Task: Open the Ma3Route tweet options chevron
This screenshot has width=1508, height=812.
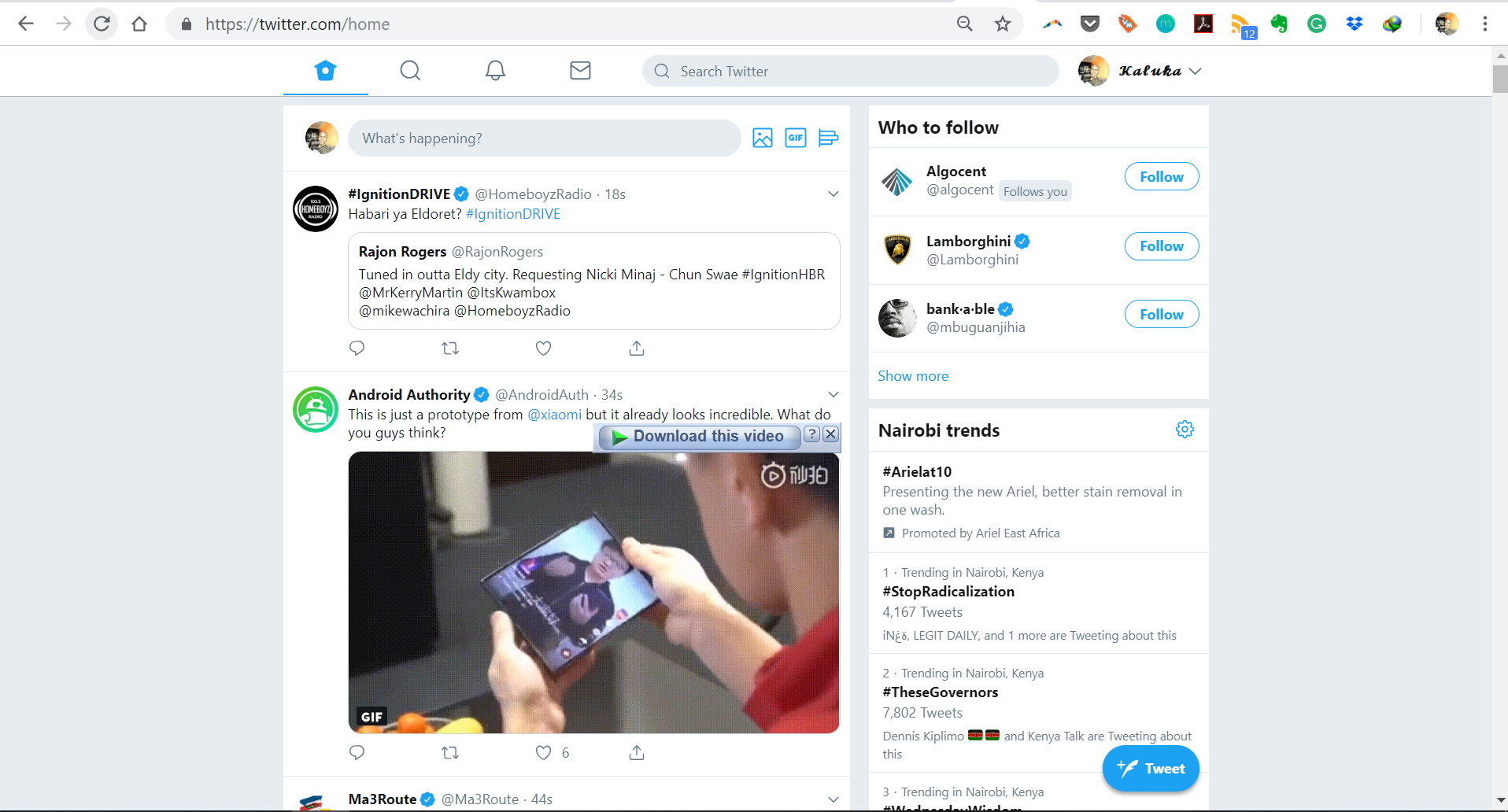Action: click(x=833, y=799)
